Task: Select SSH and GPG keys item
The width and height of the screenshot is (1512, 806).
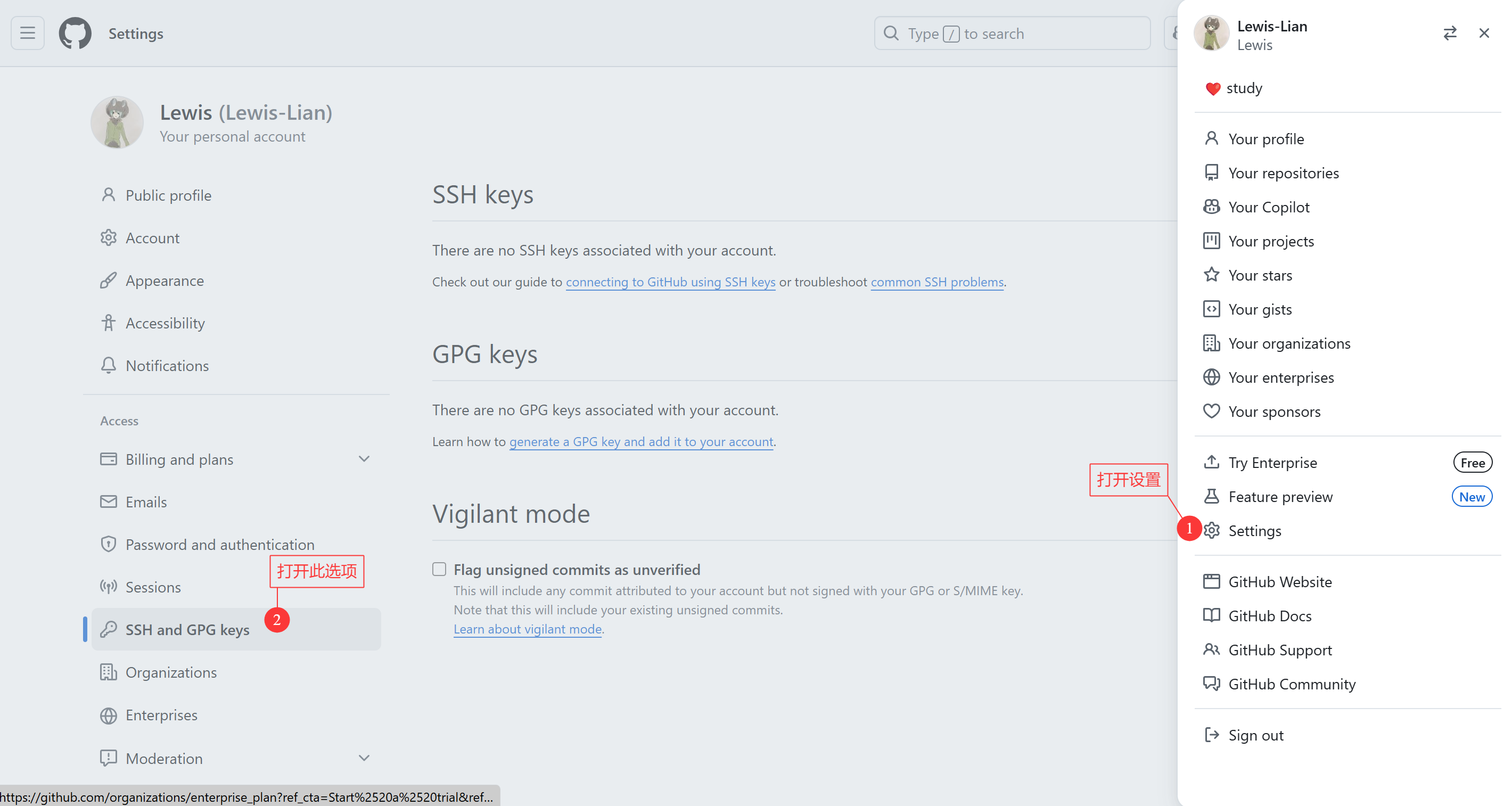Action: 236,629
